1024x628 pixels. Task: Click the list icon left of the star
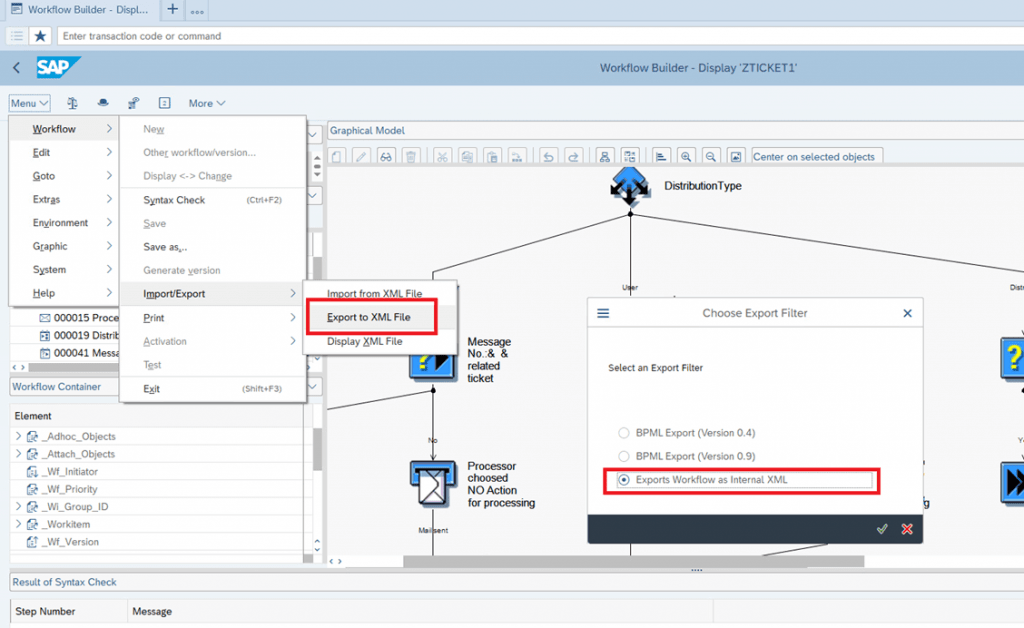(x=17, y=36)
